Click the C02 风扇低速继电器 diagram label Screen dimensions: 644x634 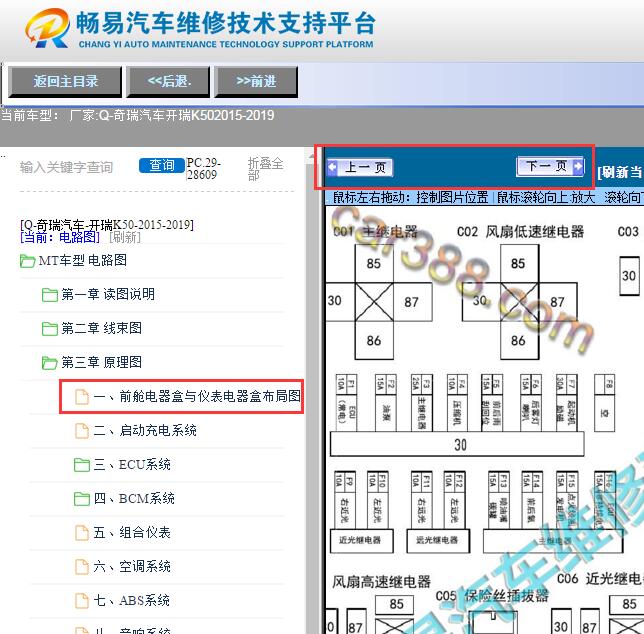[x=520, y=232]
